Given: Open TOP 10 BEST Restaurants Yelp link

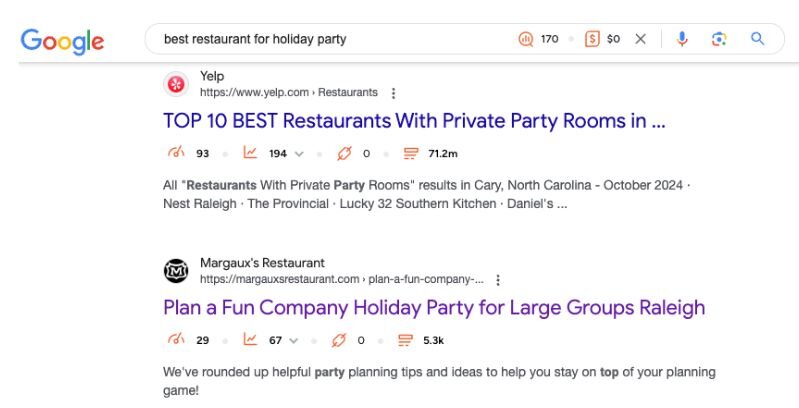Looking at the screenshot, I should tap(414, 121).
